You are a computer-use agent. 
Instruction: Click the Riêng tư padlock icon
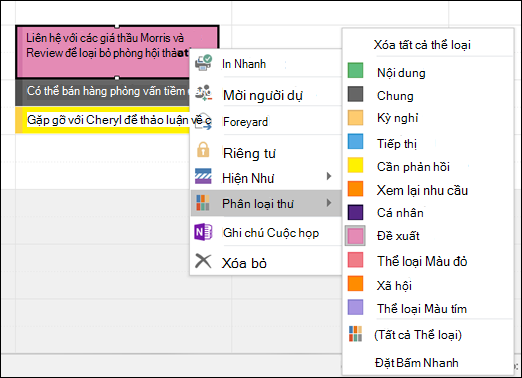coord(203,150)
